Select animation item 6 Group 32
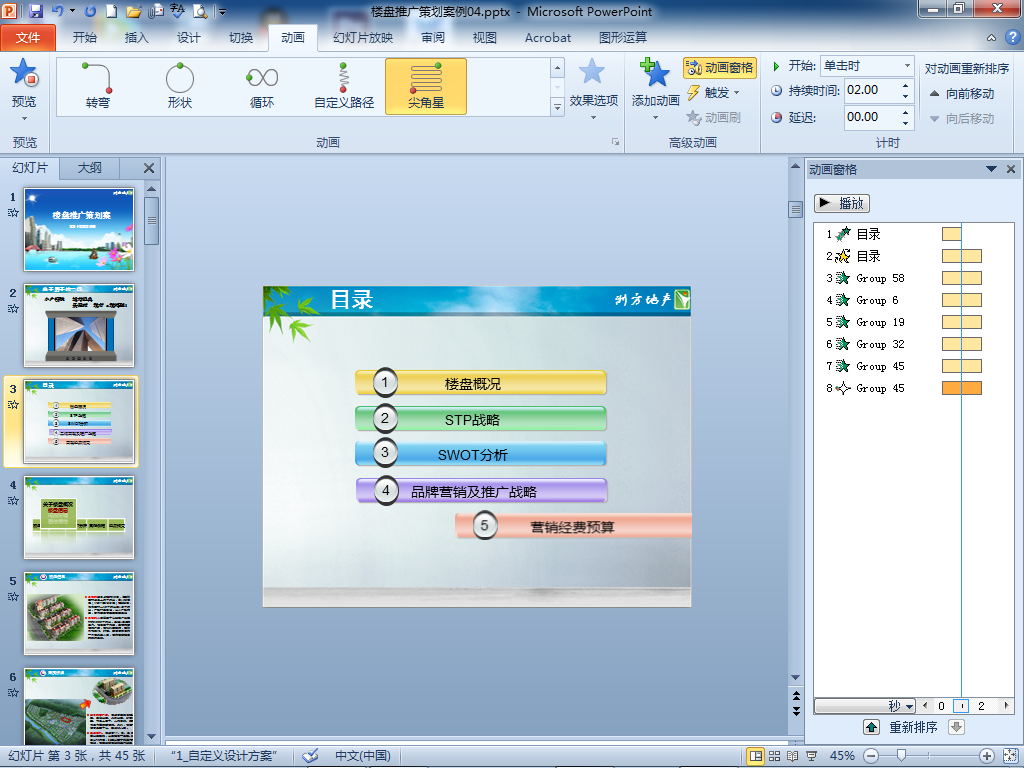This screenshot has width=1024, height=768. pos(913,344)
